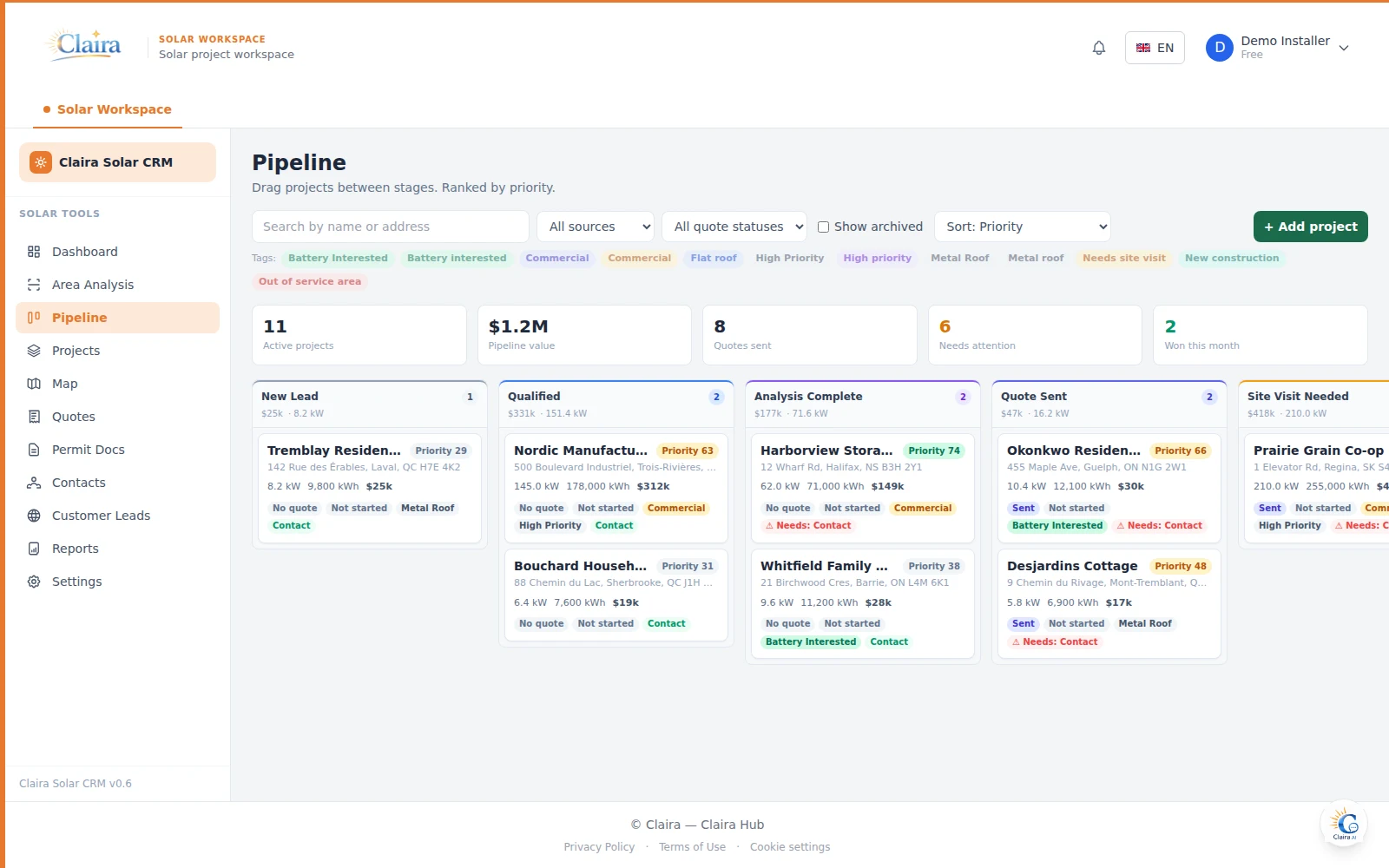
Task: Enable the Show archived checkbox
Action: pyautogui.click(x=823, y=227)
